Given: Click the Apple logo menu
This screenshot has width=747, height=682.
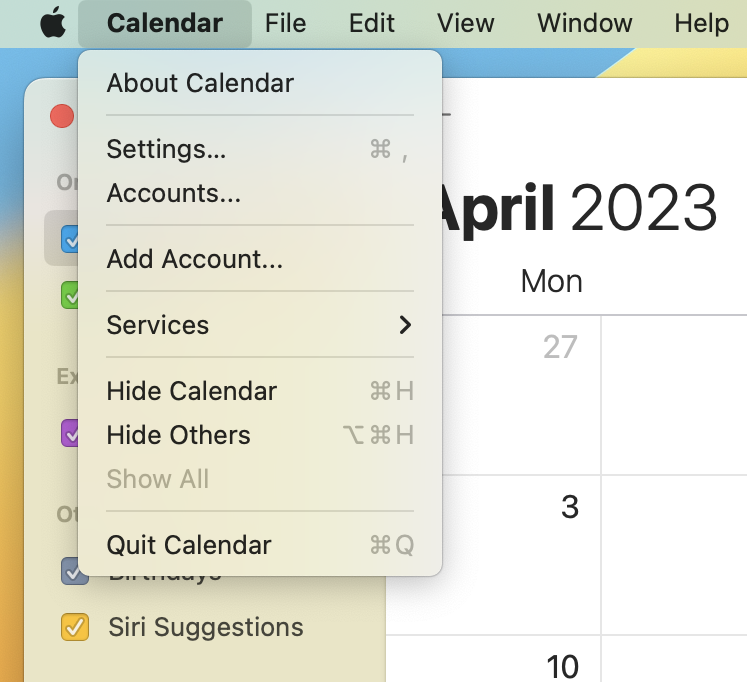Looking at the screenshot, I should click(x=52, y=23).
